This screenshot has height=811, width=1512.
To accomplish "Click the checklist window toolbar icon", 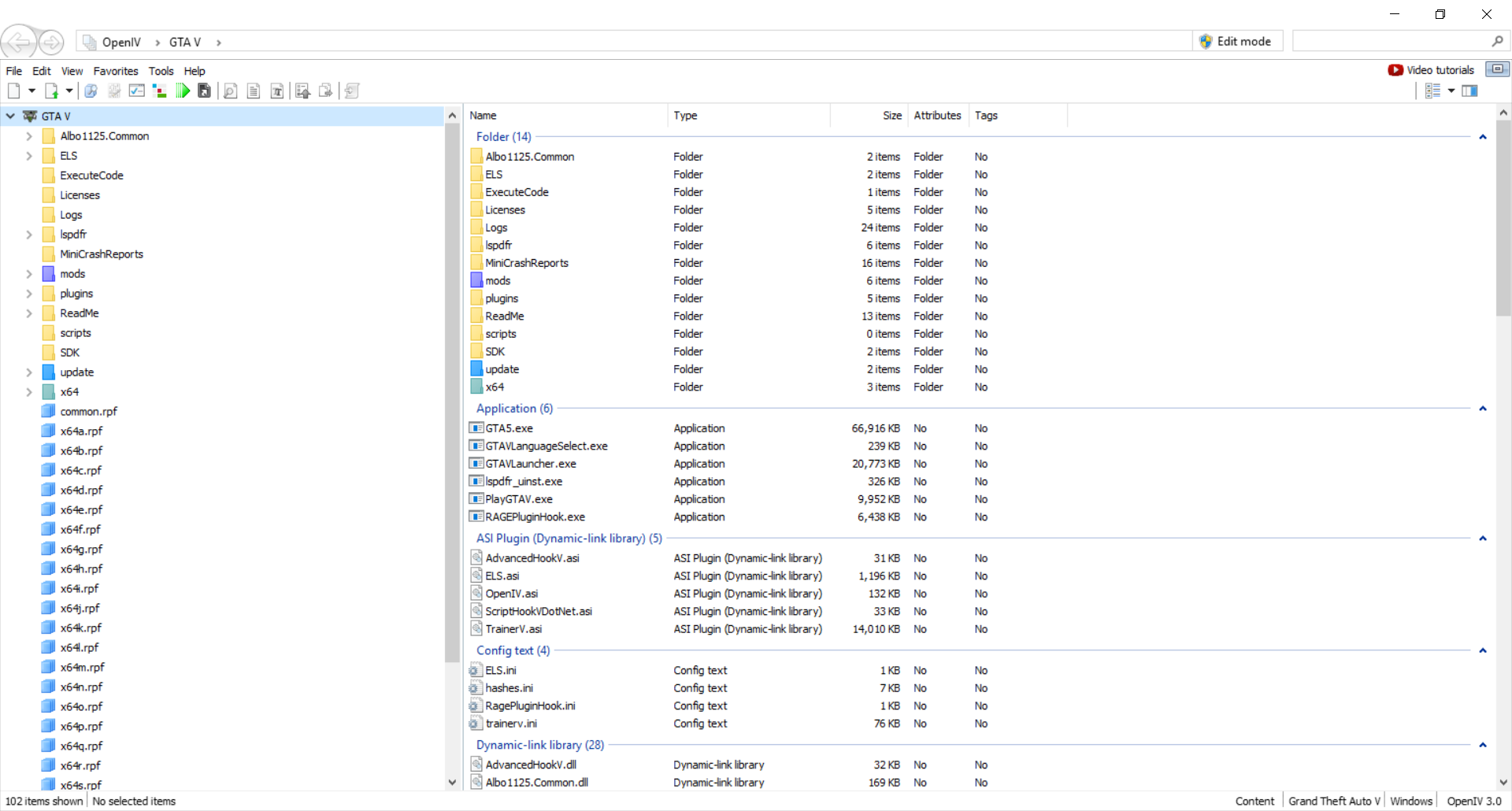I will click(137, 91).
